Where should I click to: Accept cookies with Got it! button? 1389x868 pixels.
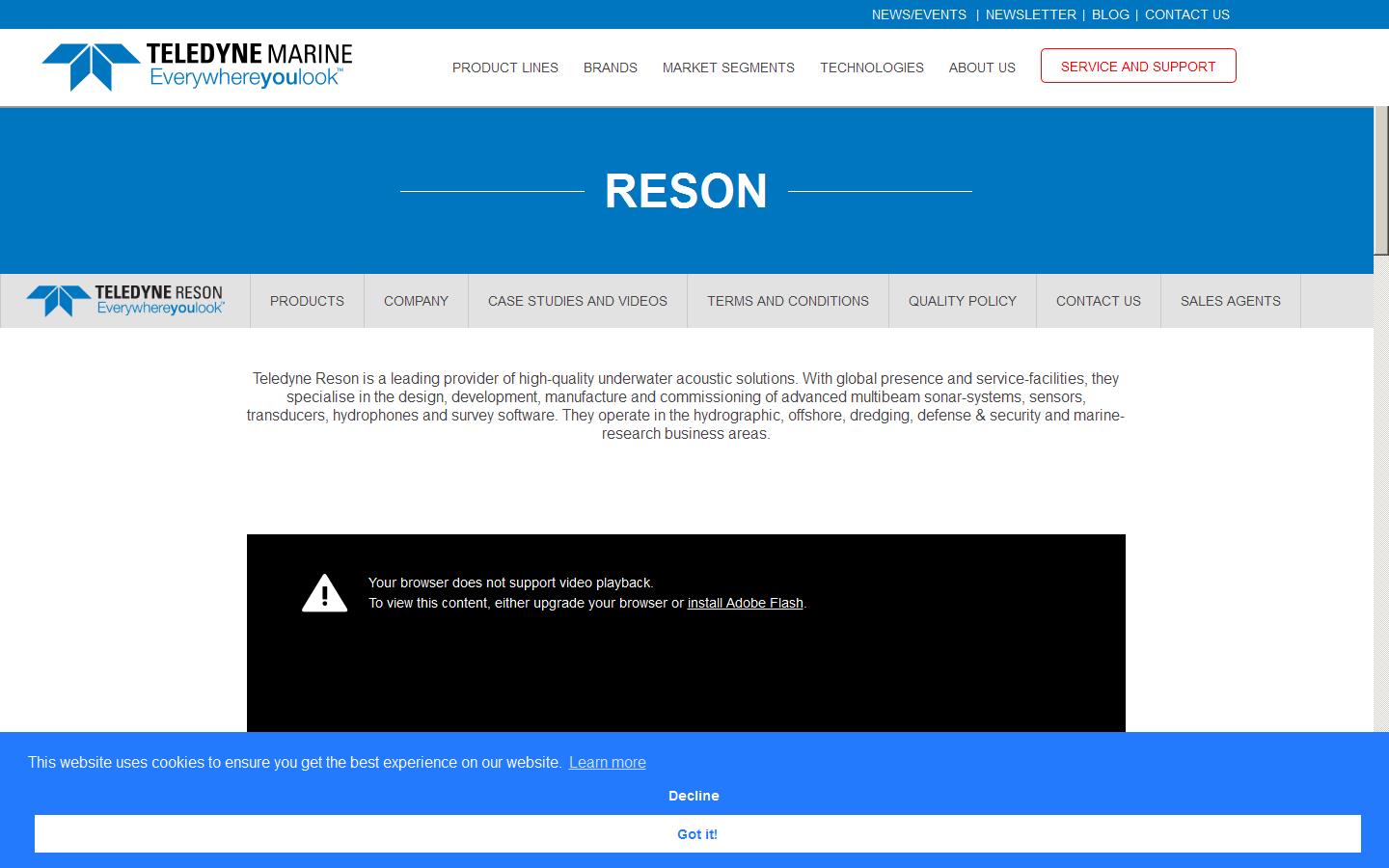697,833
